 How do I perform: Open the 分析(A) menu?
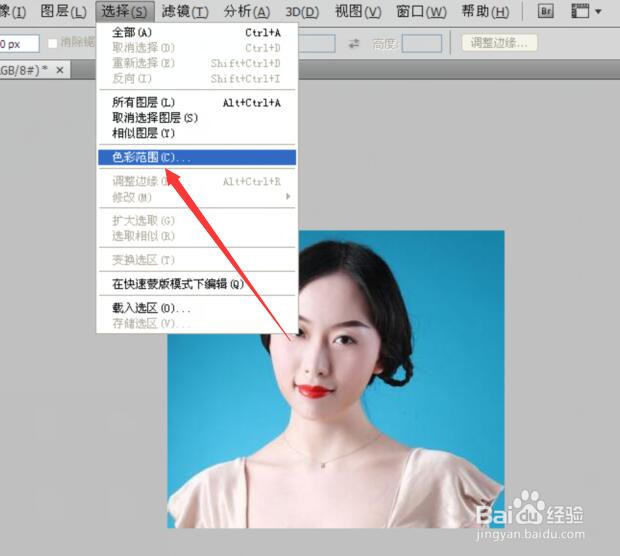(x=247, y=11)
